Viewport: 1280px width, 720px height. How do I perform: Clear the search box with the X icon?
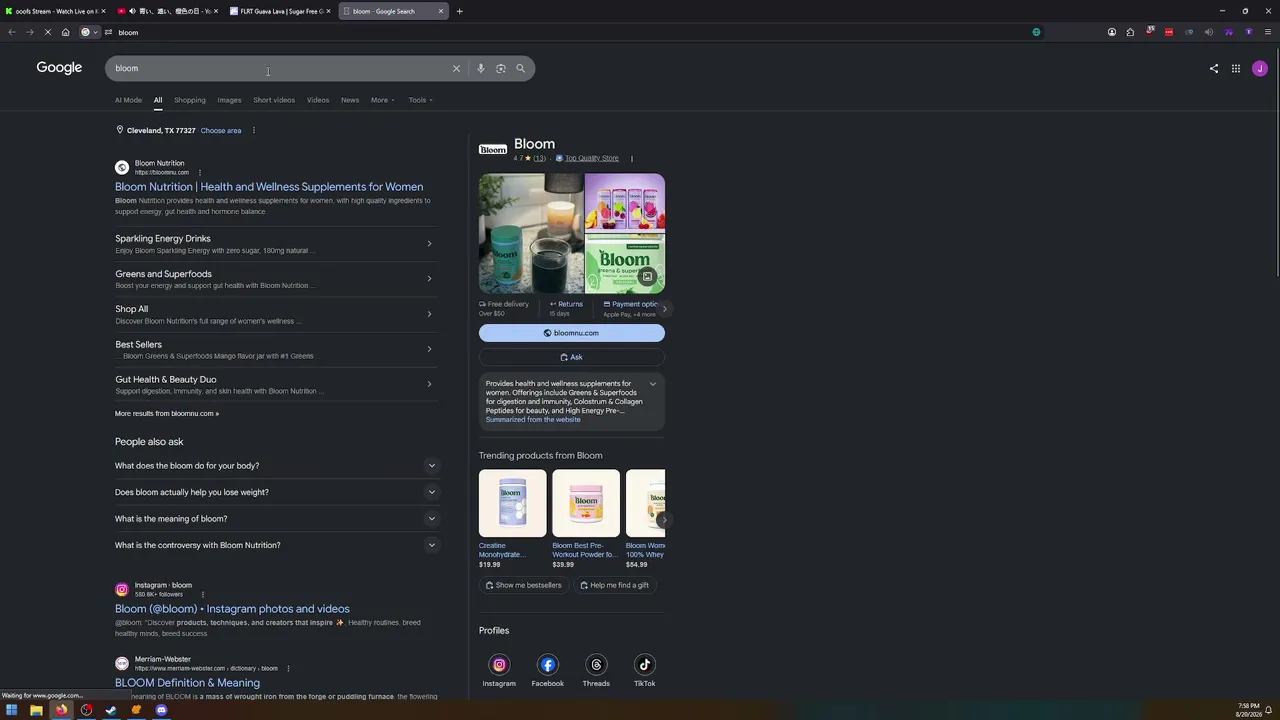click(x=456, y=68)
